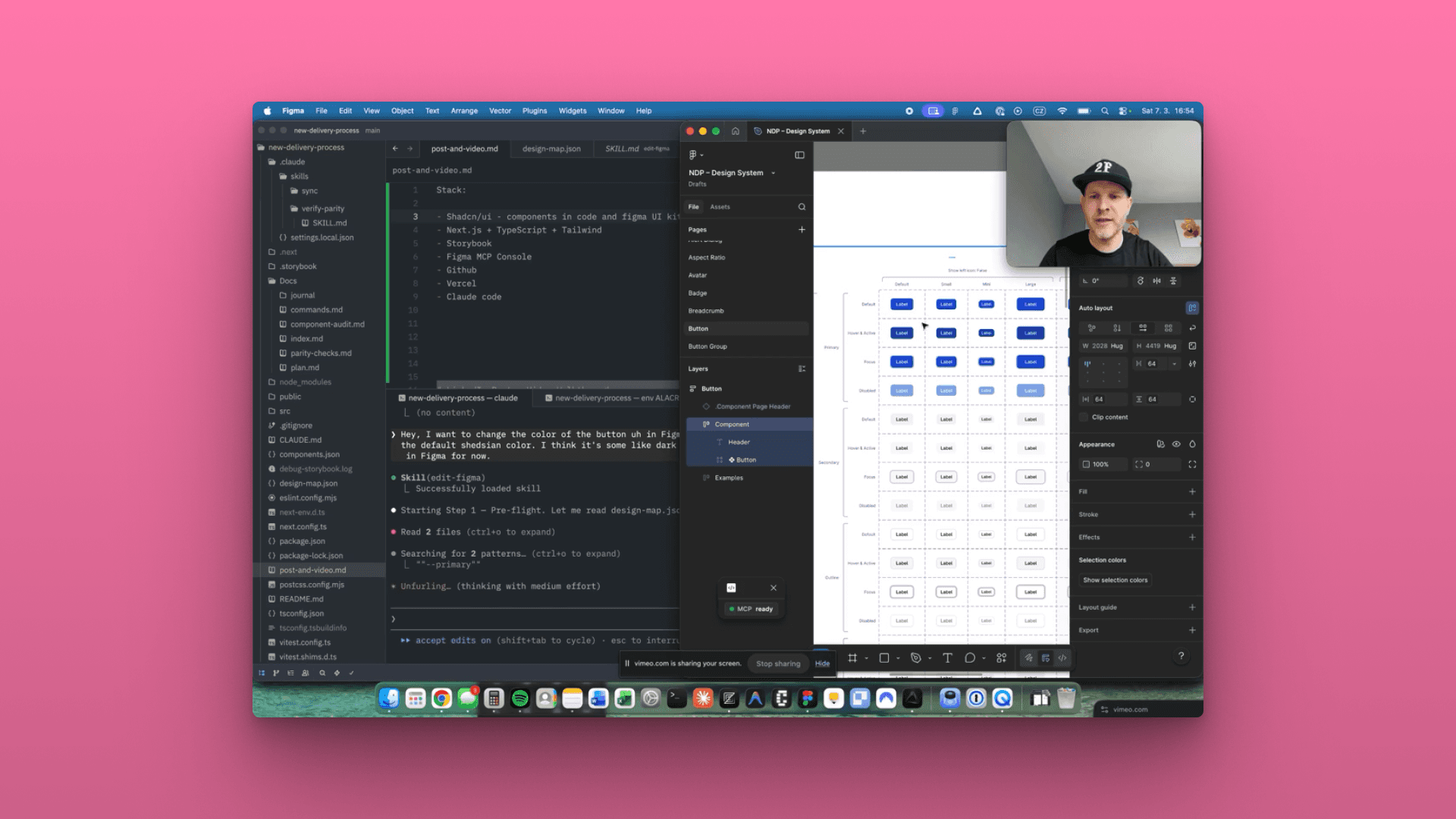Close the MCP plugin panel
Viewport: 1456px width, 819px height.
pos(773,588)
